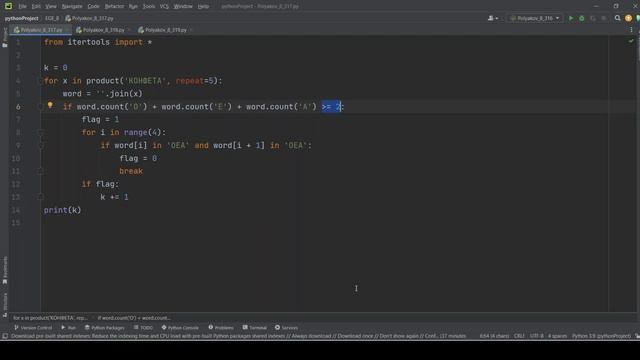This screenshot has width=640, height=360.
Task: Open the Structure tool window sidebar
Action: click(x=4, y=304)
